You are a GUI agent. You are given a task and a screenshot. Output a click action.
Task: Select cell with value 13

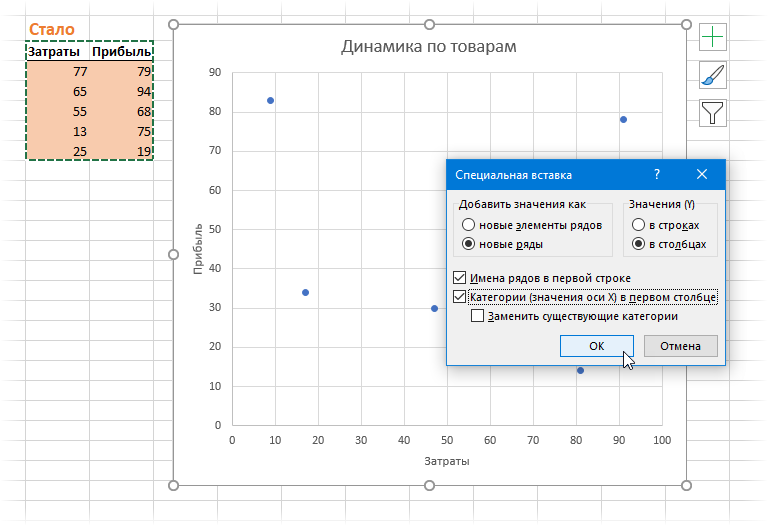pyautogui.click(x=58, y=132)
